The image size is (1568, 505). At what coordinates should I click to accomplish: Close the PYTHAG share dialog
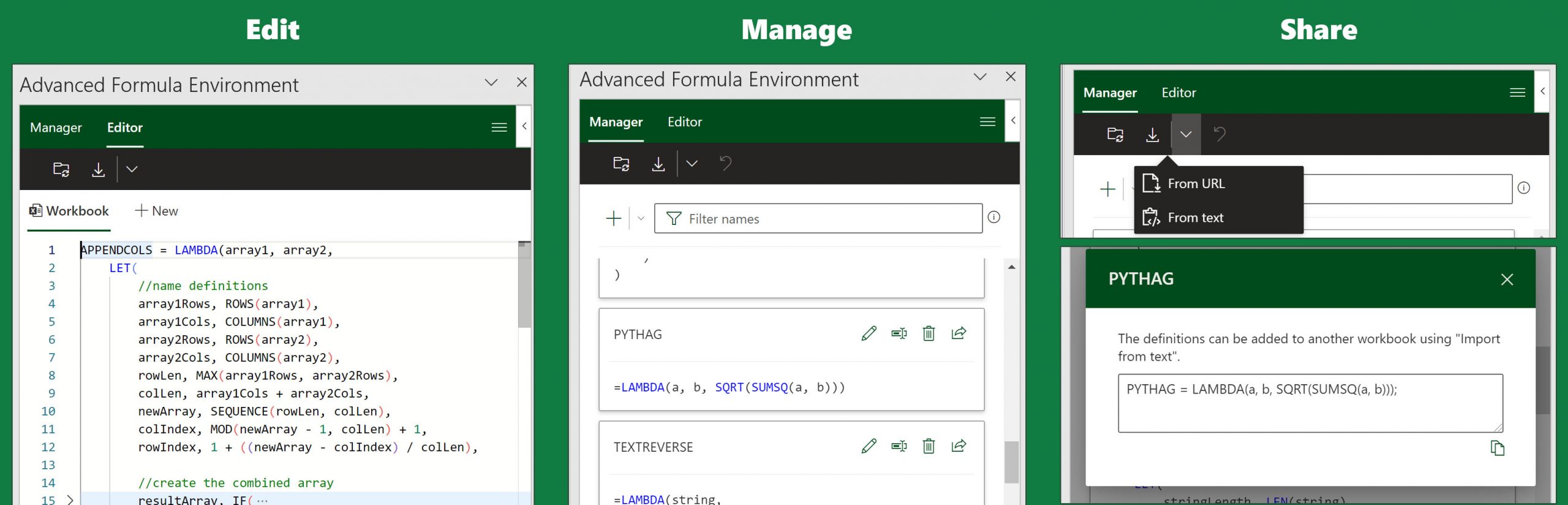(x=1507, y=279)
